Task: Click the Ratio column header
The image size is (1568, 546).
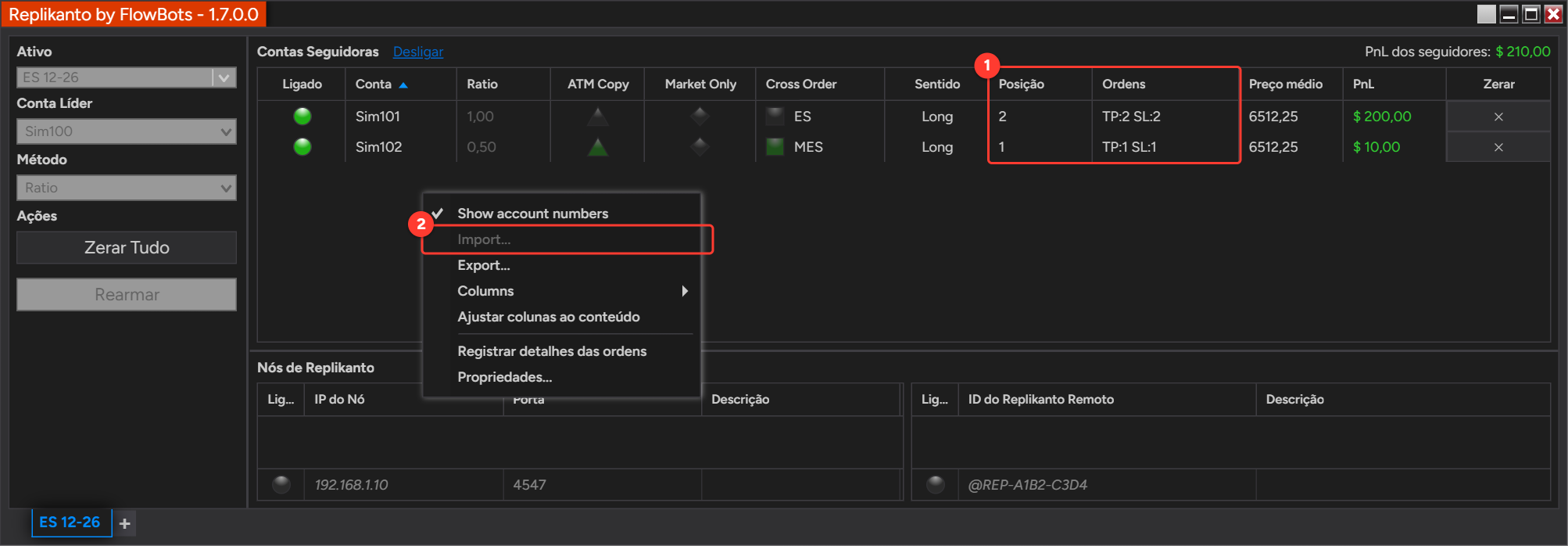Action: [x=503, y=84]
